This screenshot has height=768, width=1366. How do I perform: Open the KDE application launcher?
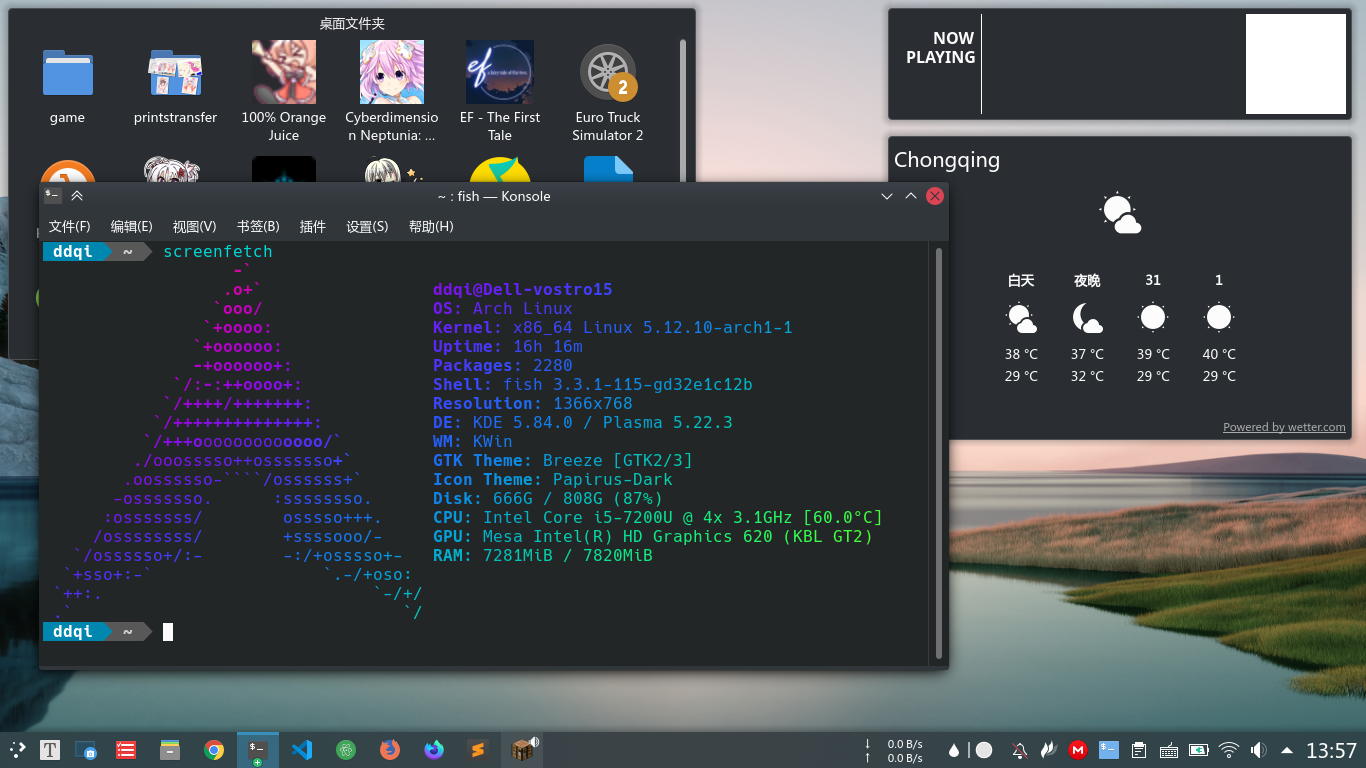17,749
